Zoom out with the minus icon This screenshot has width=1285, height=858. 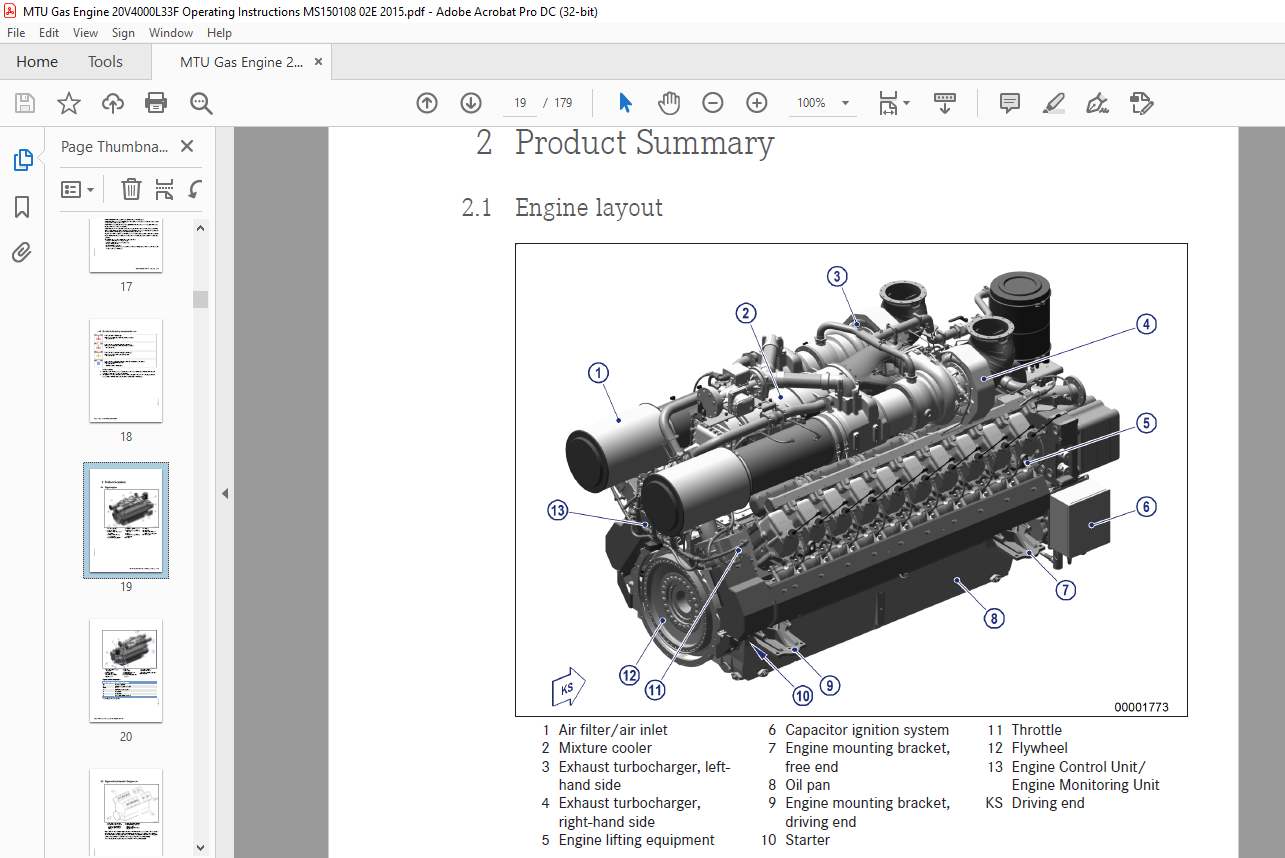[713, 103]
